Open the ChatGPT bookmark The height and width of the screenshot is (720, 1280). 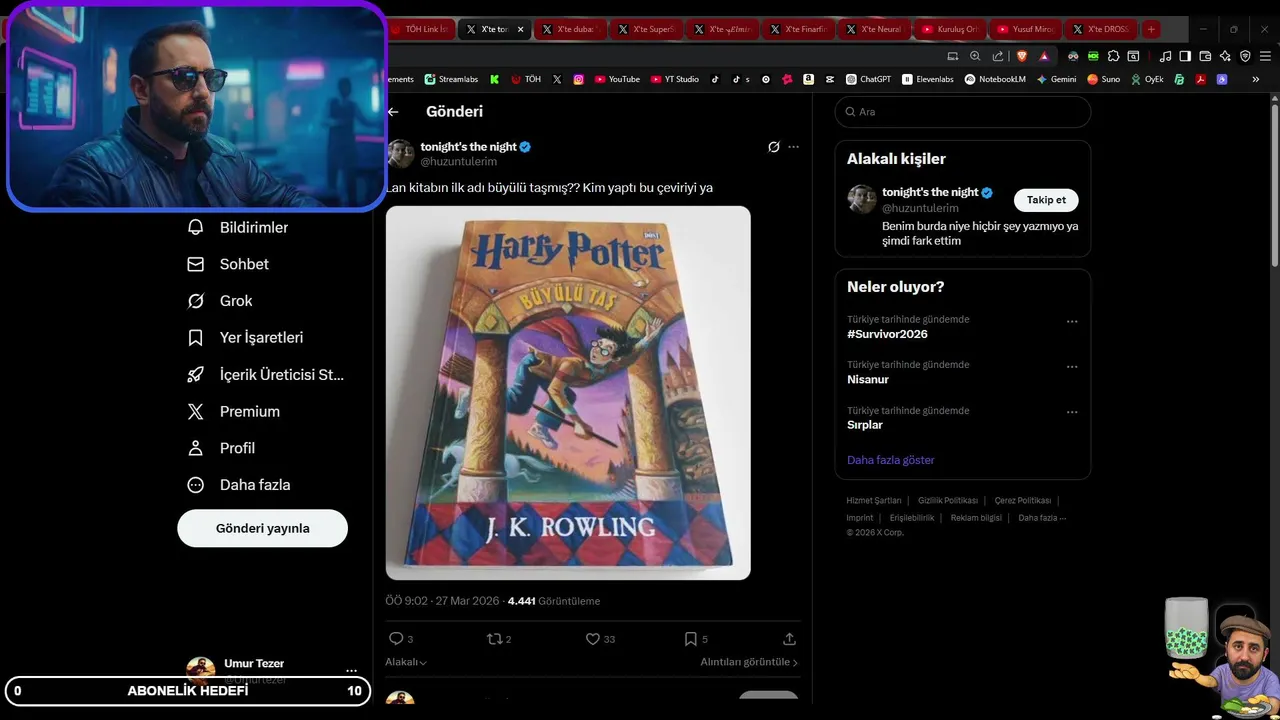point(868,79)
